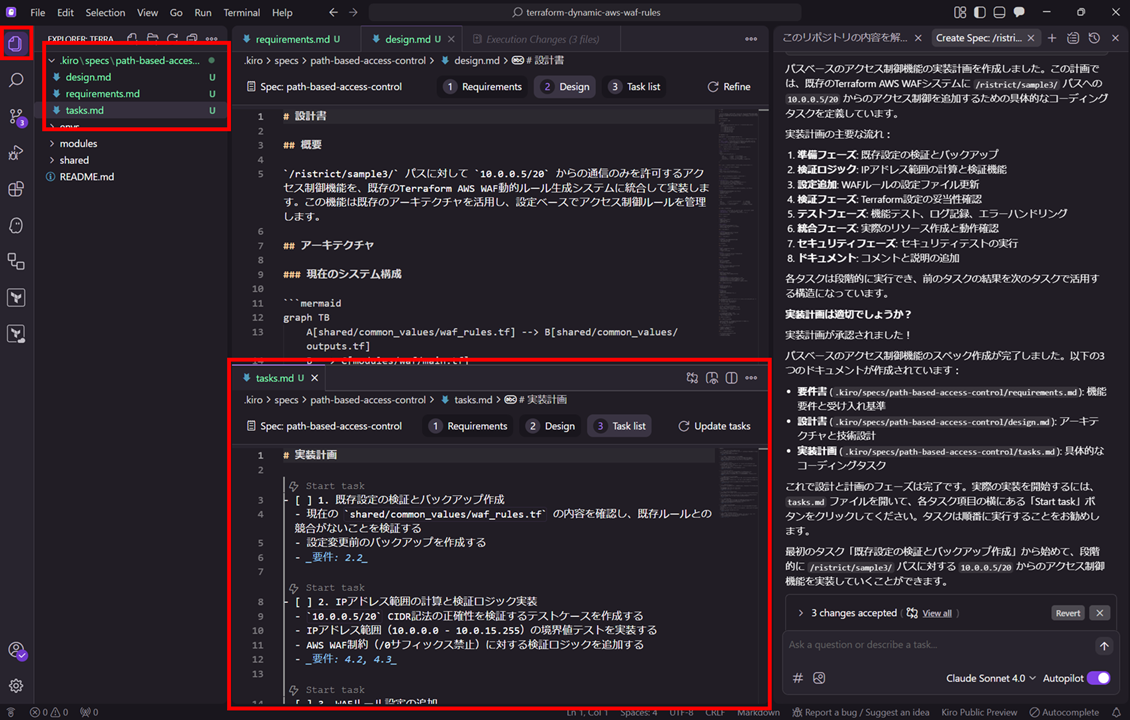Collapse .kiro\specs\path-based-access folder
The width and height of the screenshot is (1130, 720).
tap(128, 61)
